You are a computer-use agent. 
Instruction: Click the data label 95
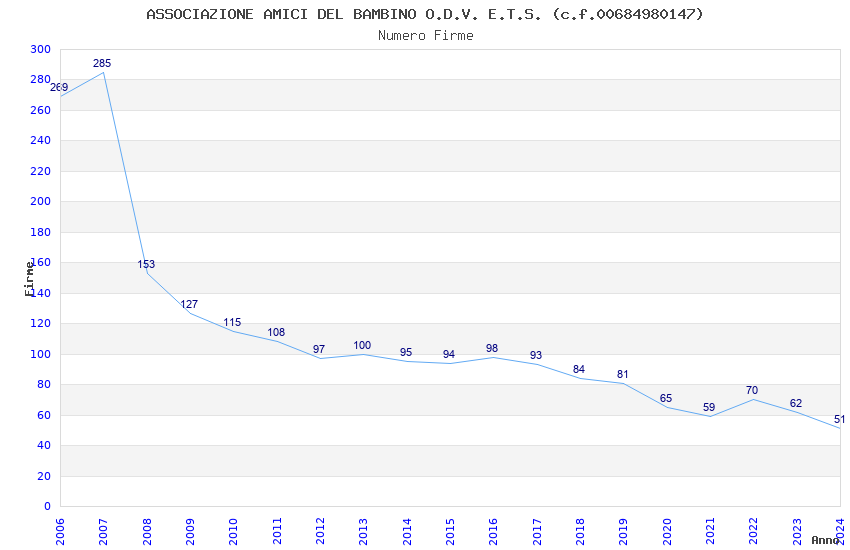click(x=406, y=352)
